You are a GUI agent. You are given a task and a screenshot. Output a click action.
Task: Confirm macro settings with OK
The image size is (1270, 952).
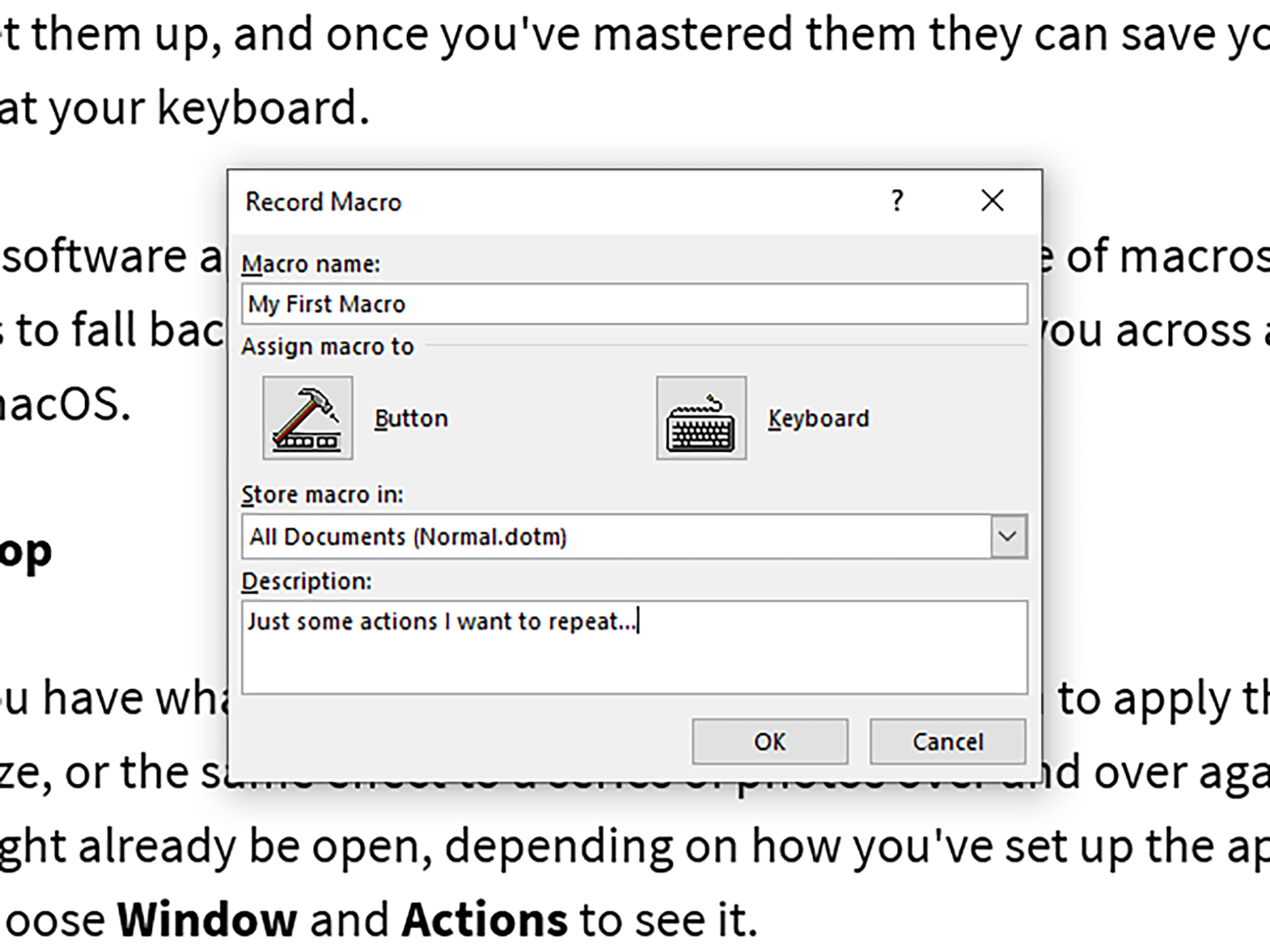[770, 741]
